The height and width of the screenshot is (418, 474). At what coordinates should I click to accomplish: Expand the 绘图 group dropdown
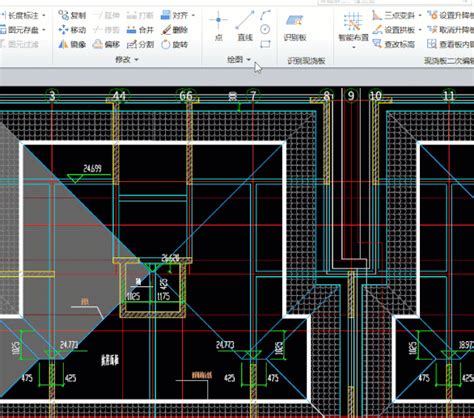[x=249, y=60]
